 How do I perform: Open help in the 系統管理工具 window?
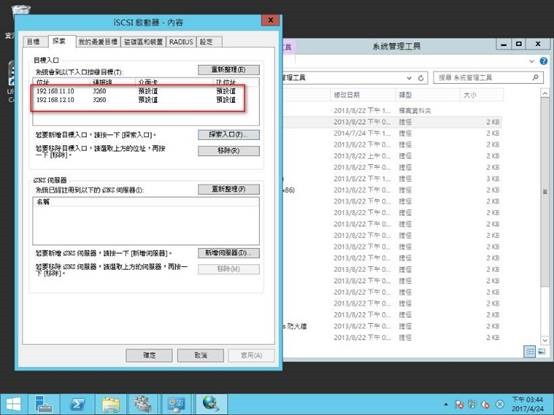(544, 61)
